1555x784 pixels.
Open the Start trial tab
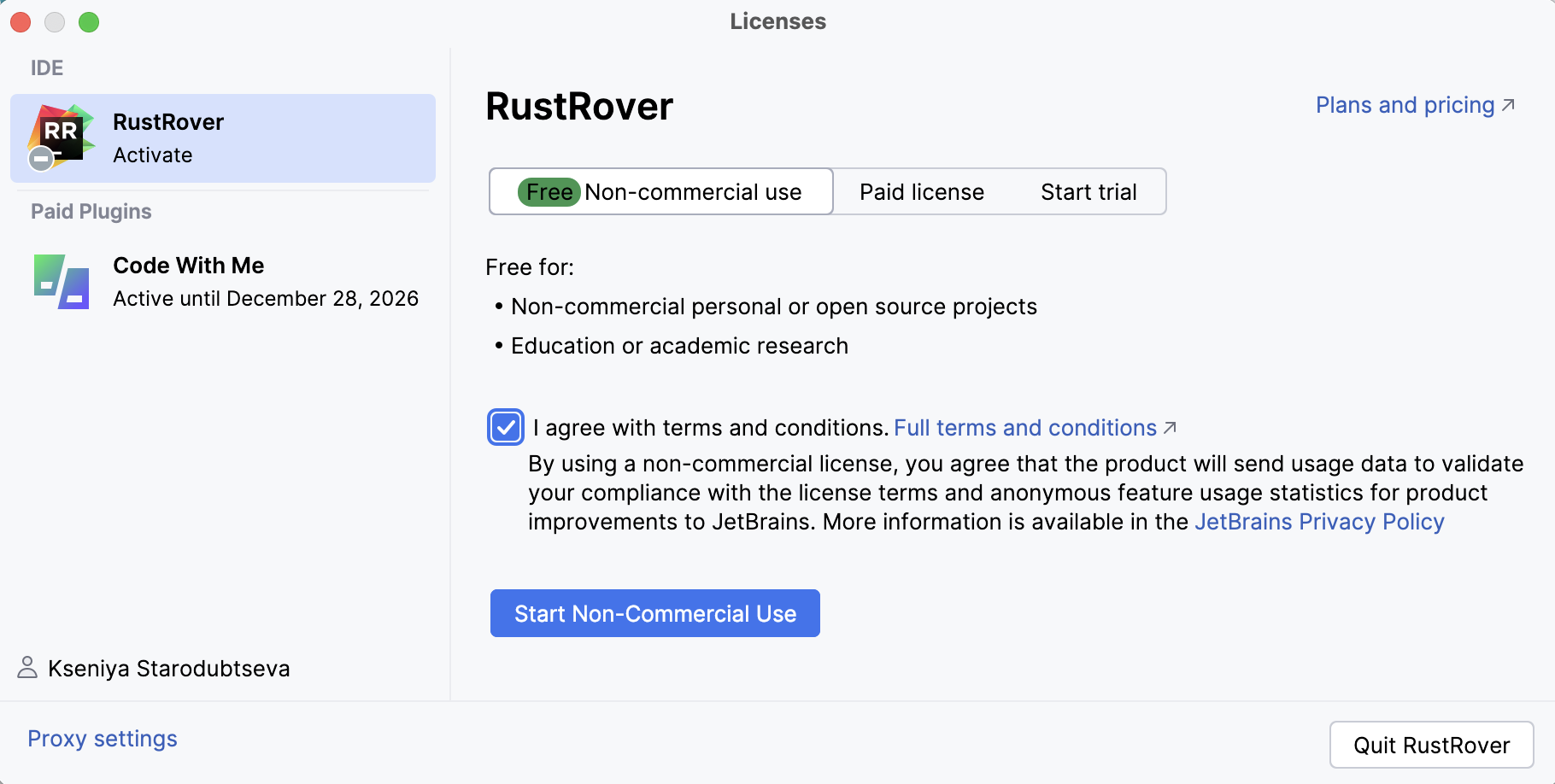[1088, 191]
